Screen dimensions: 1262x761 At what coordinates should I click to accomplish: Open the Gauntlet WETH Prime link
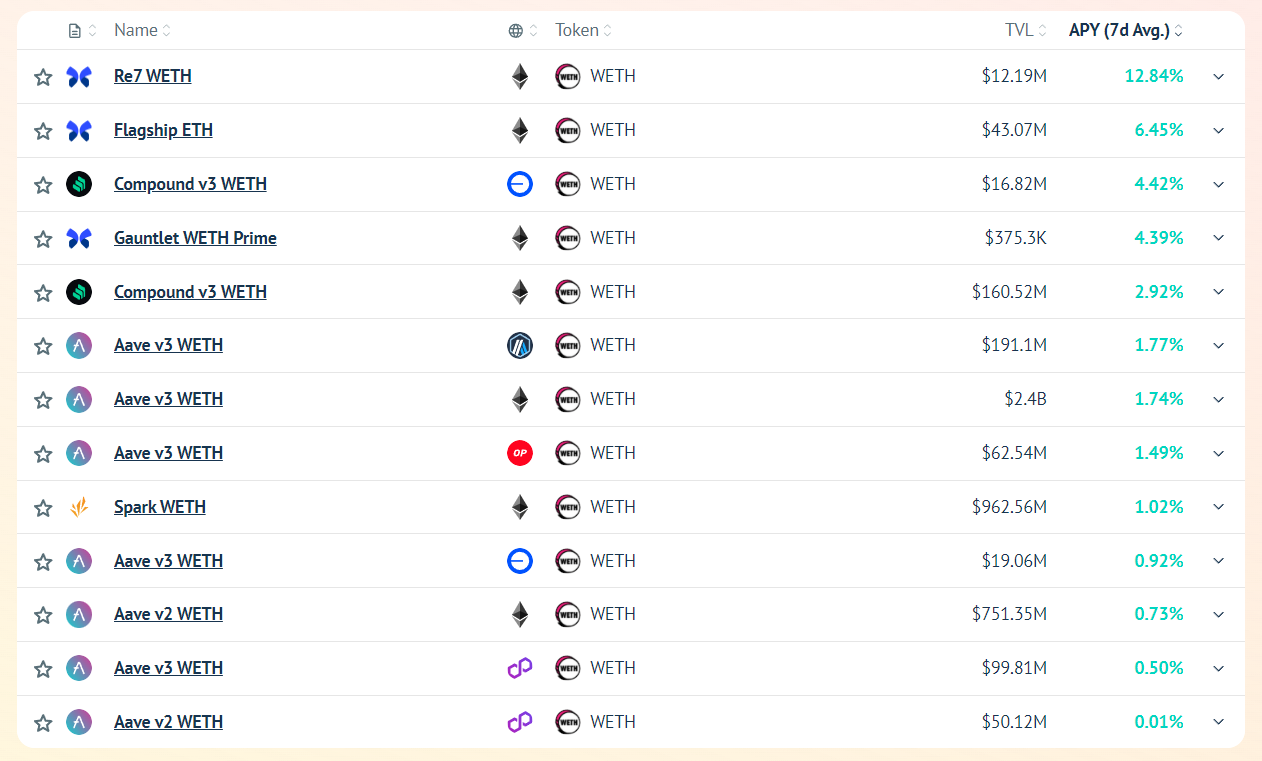tap(195, 238)
